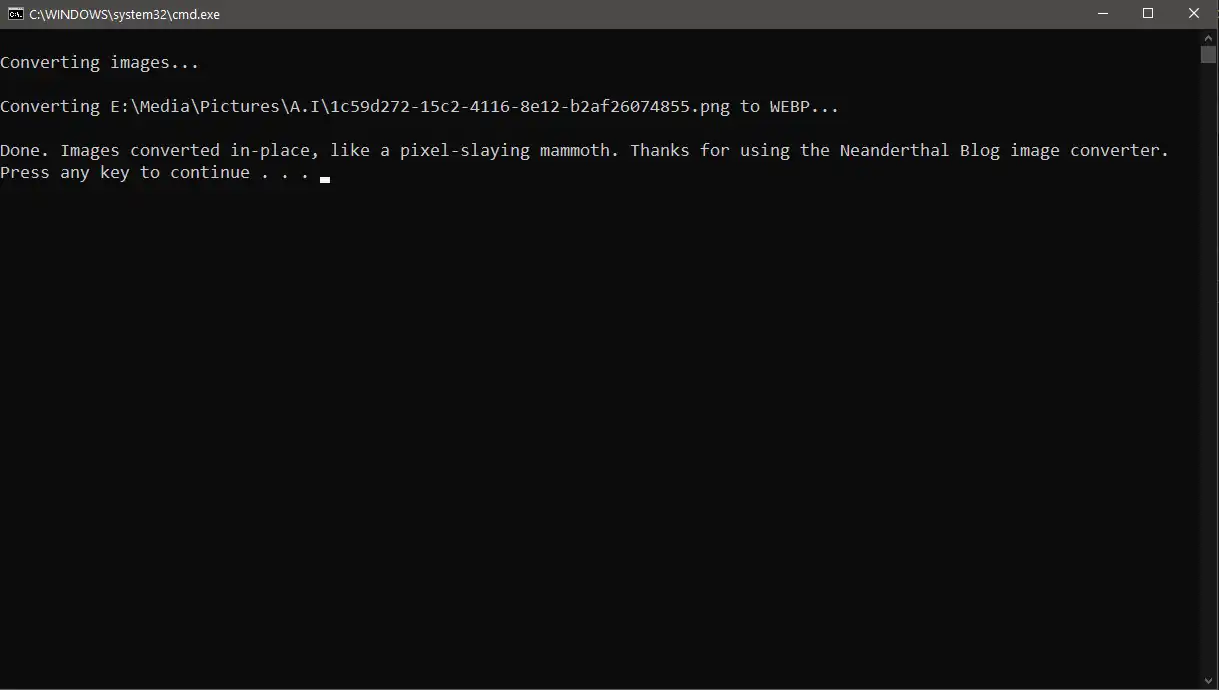
Task: Click the scrollbar down arrow
Action: [1208, 681]
